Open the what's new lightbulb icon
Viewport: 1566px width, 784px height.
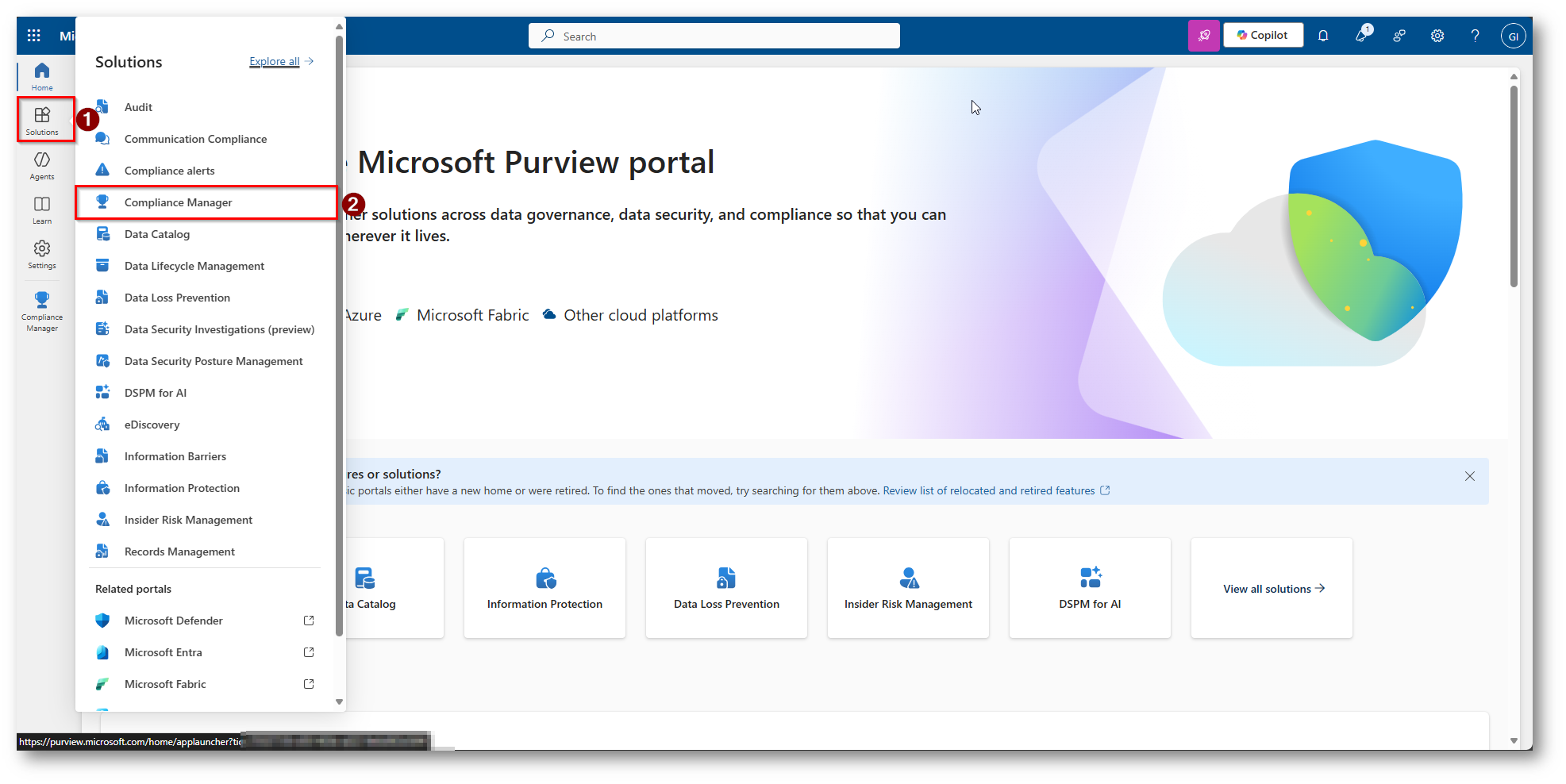pyautogui.click(x=1362, y=35)
